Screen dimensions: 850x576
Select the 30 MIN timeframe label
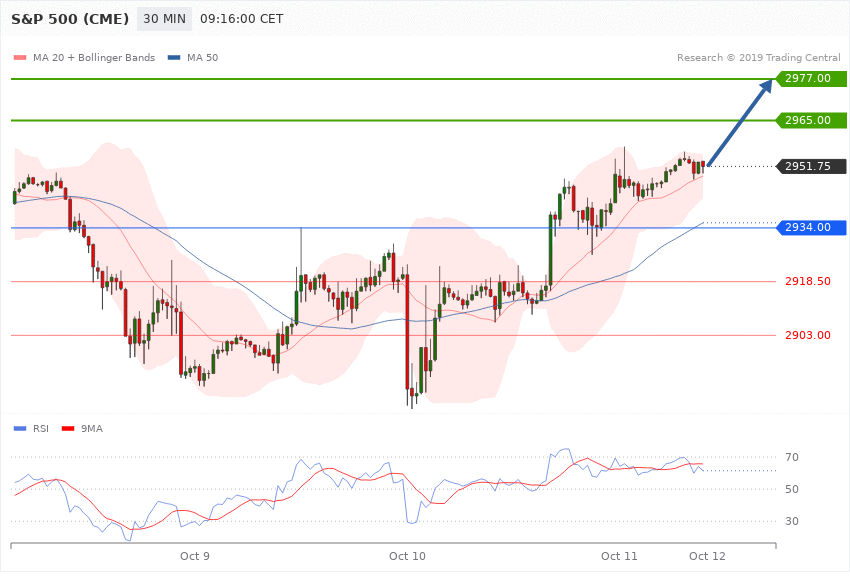coord(164,19)
